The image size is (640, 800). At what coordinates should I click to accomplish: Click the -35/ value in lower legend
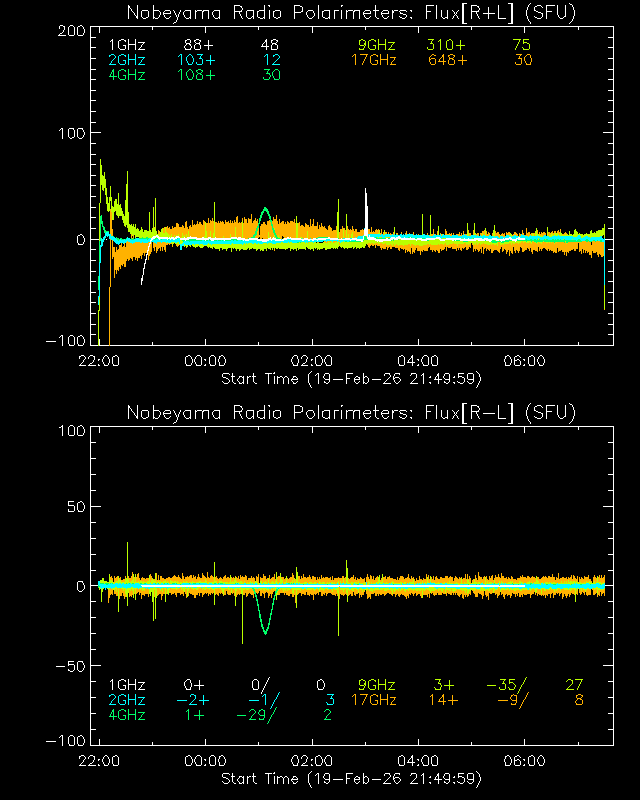tap(507, 685)
